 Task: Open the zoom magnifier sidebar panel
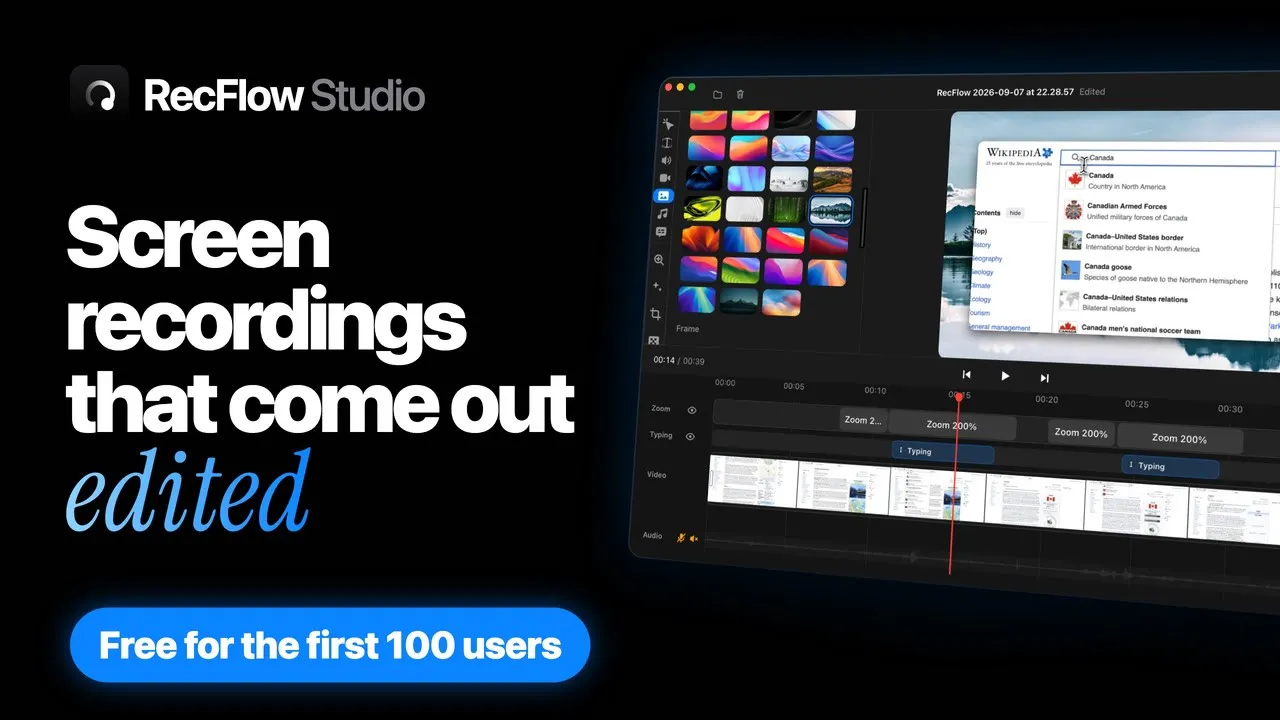[x=659, y=260]
